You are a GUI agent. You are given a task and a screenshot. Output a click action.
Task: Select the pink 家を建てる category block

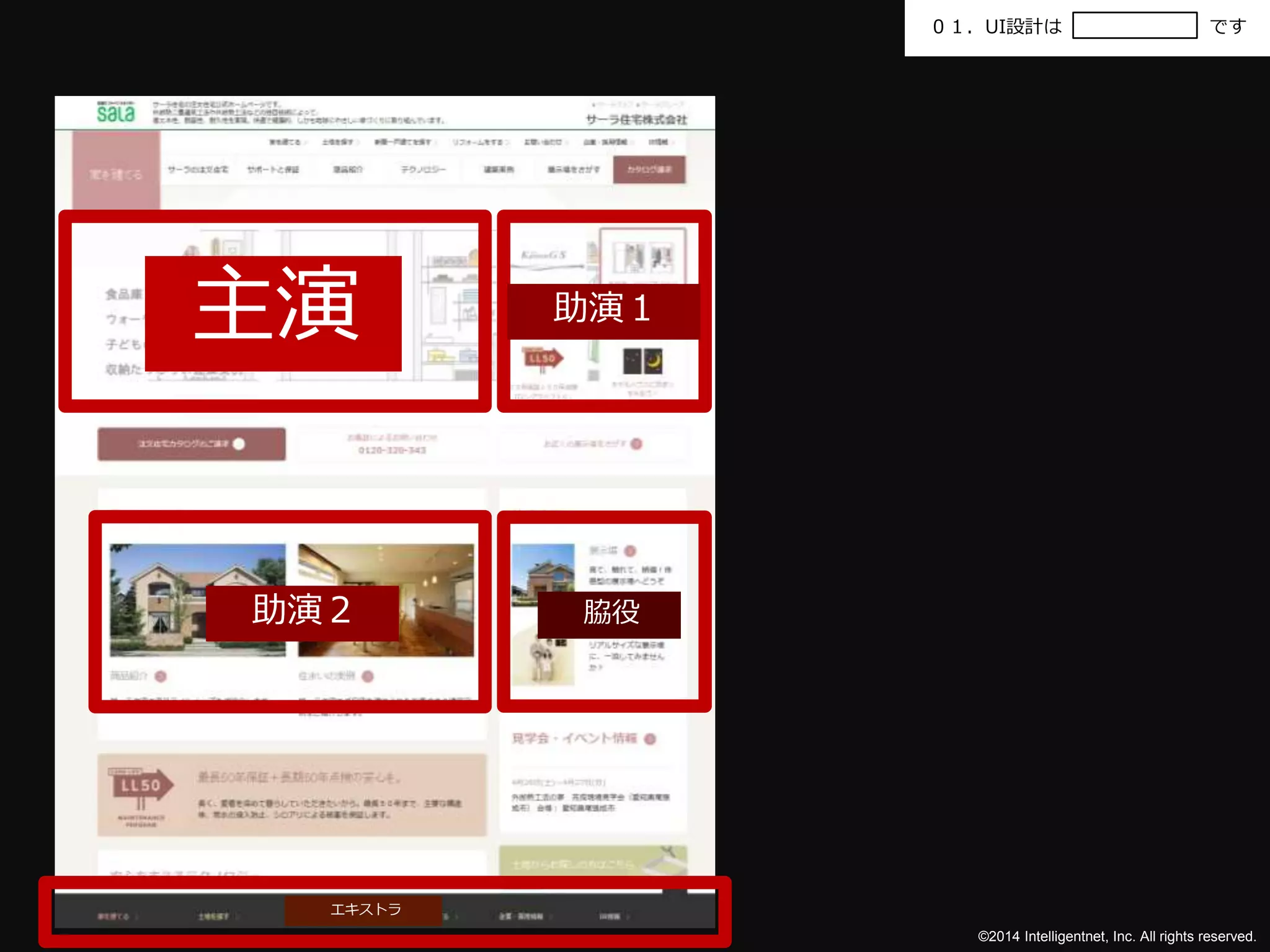click(x=116, y=172)
